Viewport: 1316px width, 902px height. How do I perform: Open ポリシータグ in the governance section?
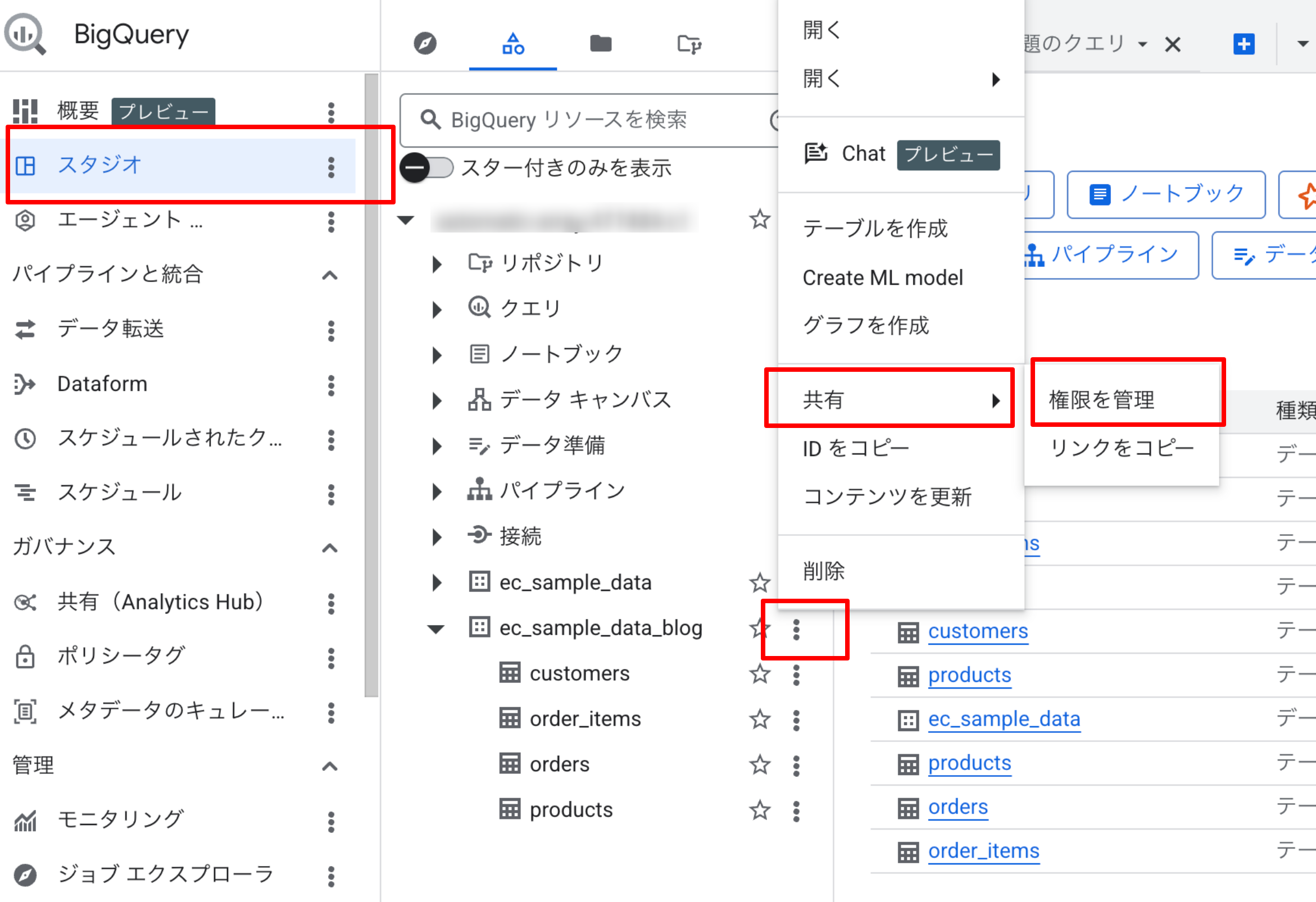pyautogui.click(x=121, y=655)
